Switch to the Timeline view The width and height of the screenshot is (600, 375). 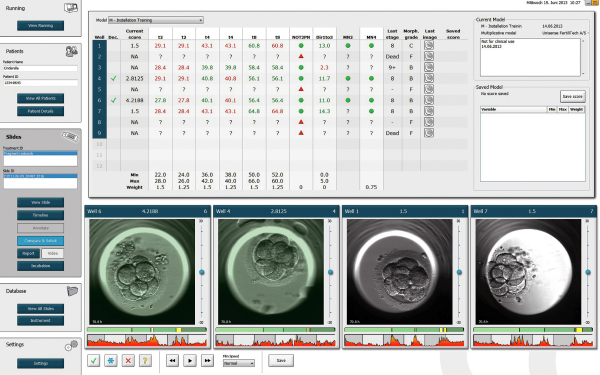tap(41, 215)
